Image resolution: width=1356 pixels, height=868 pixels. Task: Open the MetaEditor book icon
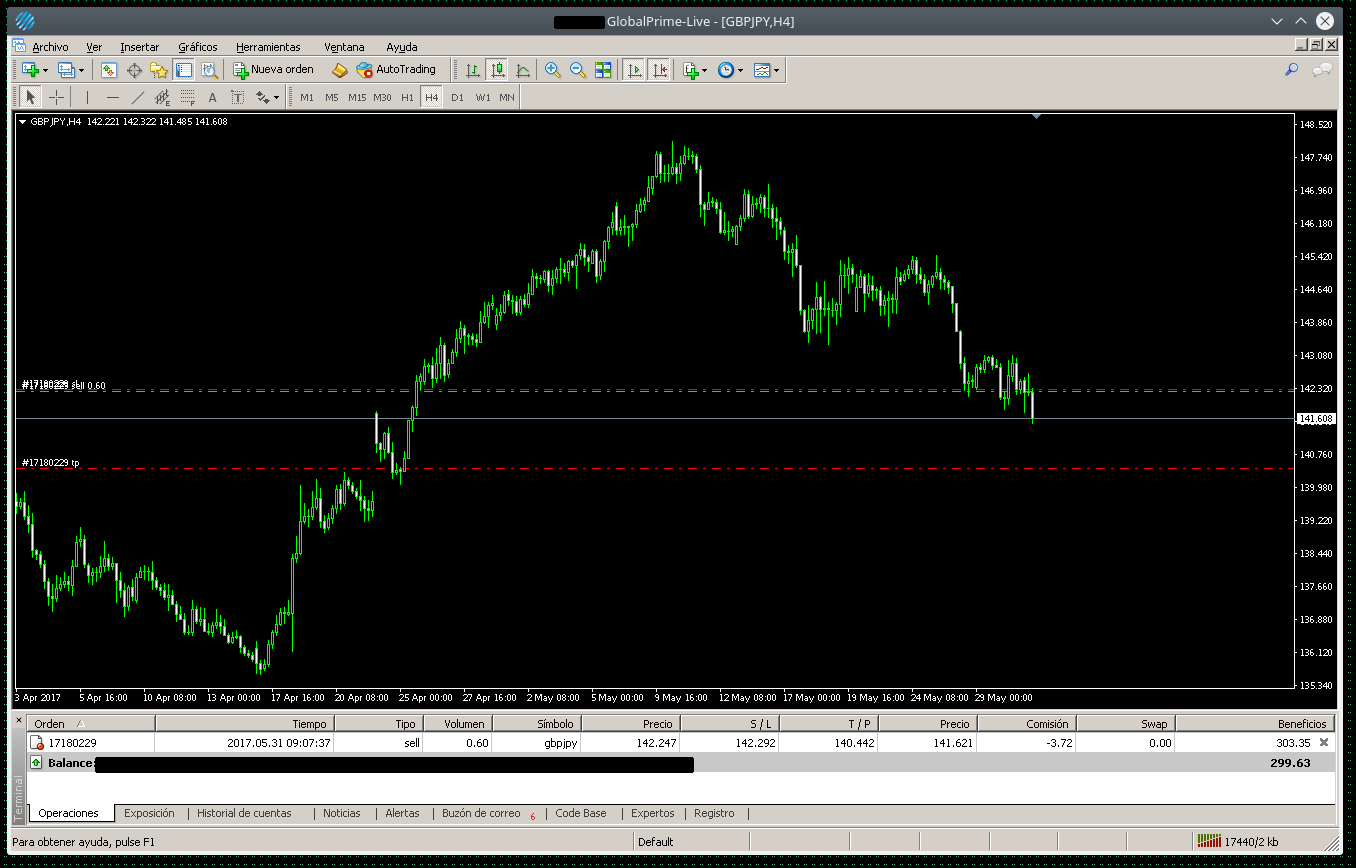coord(339,70)
